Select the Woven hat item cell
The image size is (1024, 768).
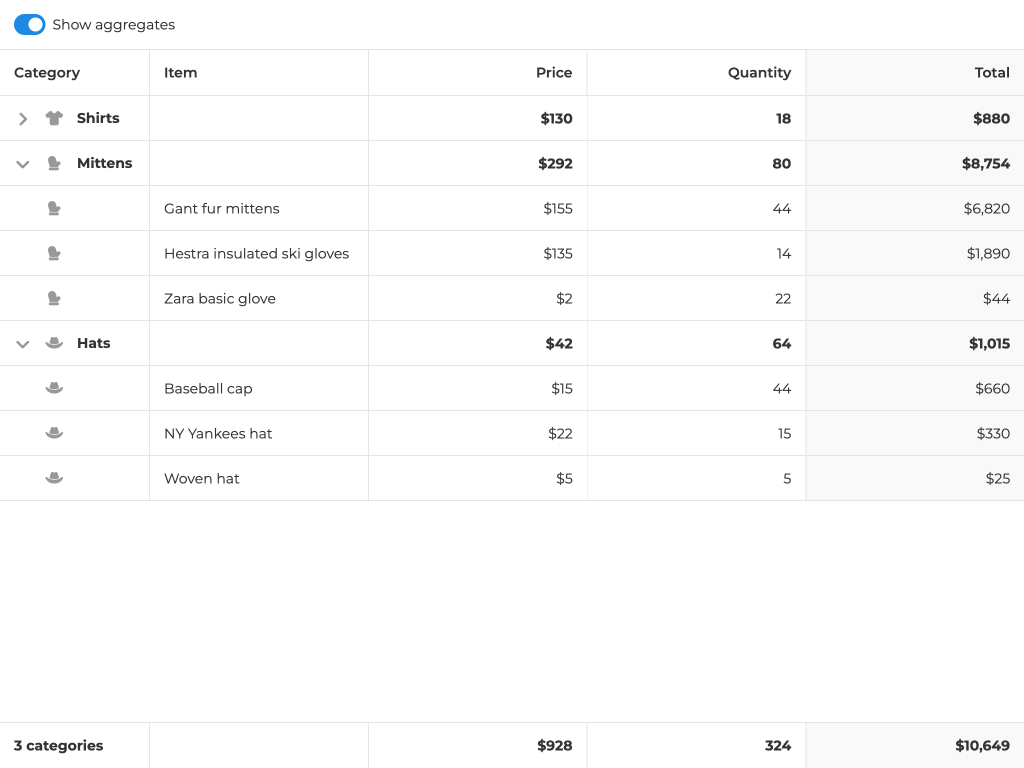[x=202, y=479]
